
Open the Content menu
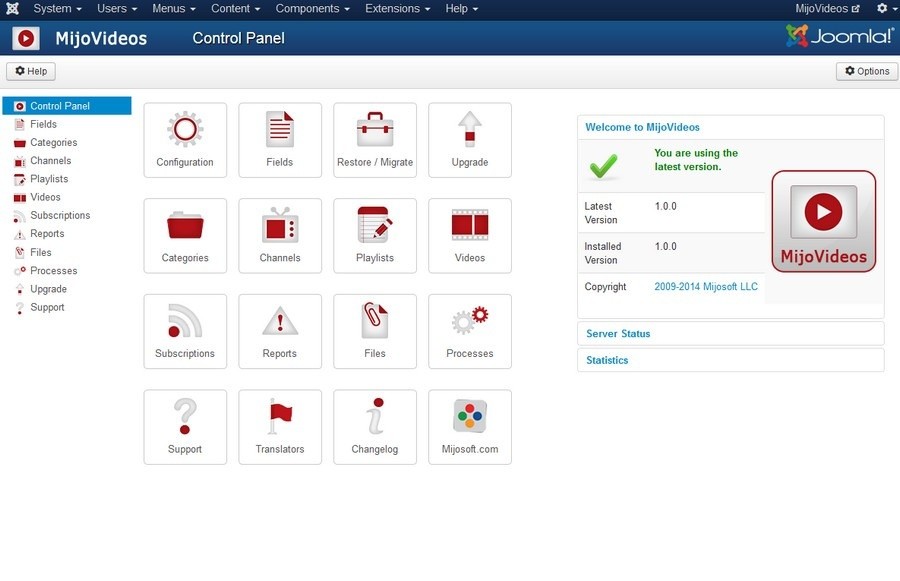pos(231,8)
